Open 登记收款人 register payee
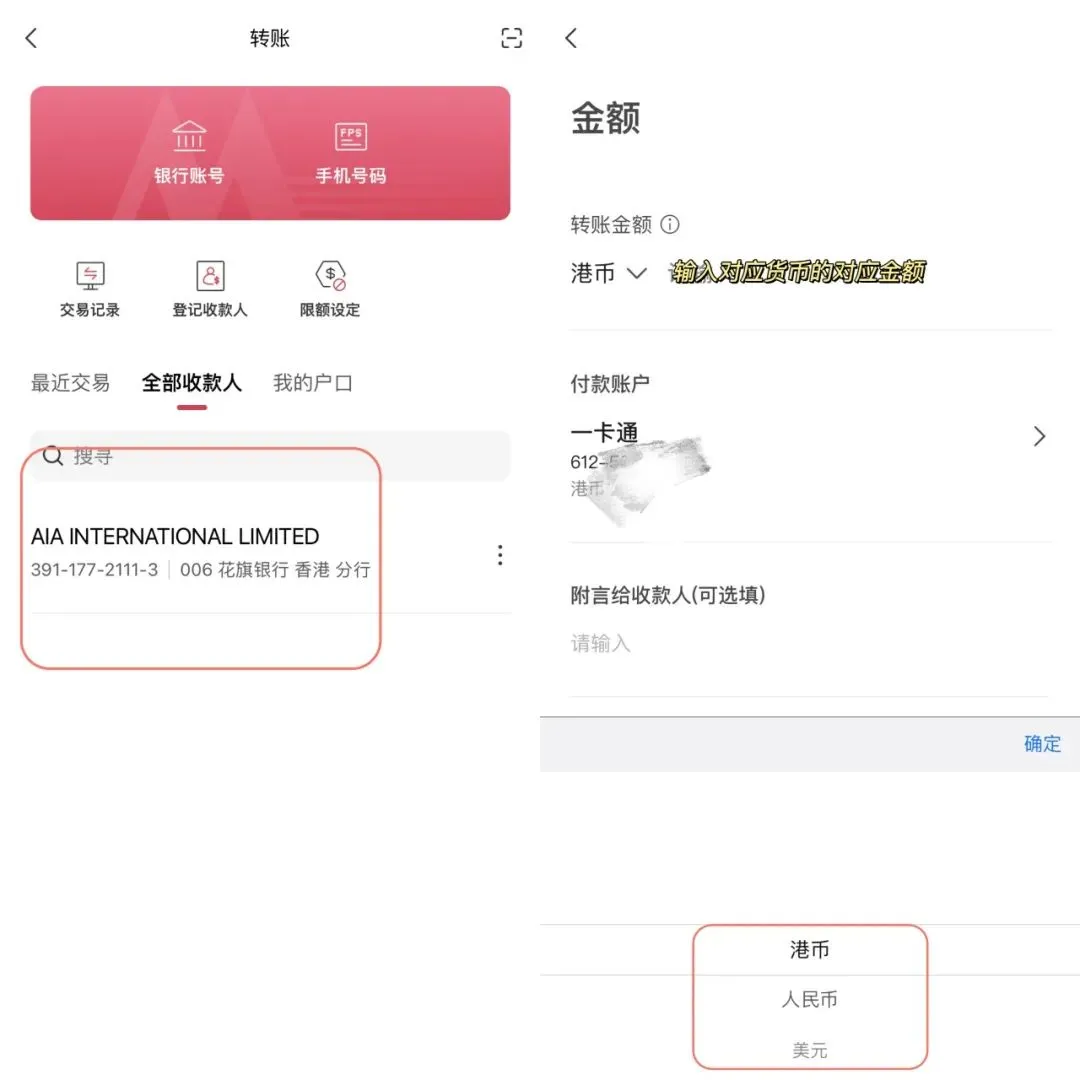1080x1080 pixels. pyautogui.click(x=209, y=289)
